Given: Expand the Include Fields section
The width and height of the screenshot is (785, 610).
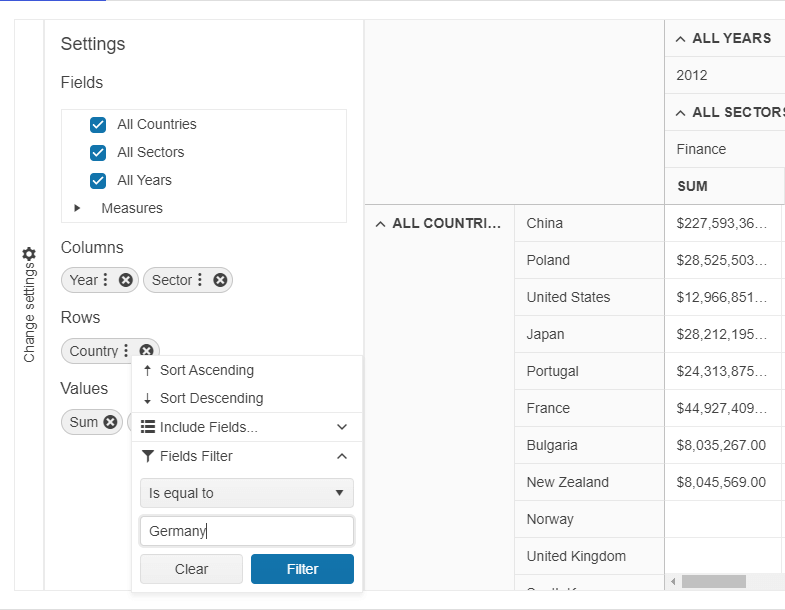Looking at the screenshot, I should point(342,427).
